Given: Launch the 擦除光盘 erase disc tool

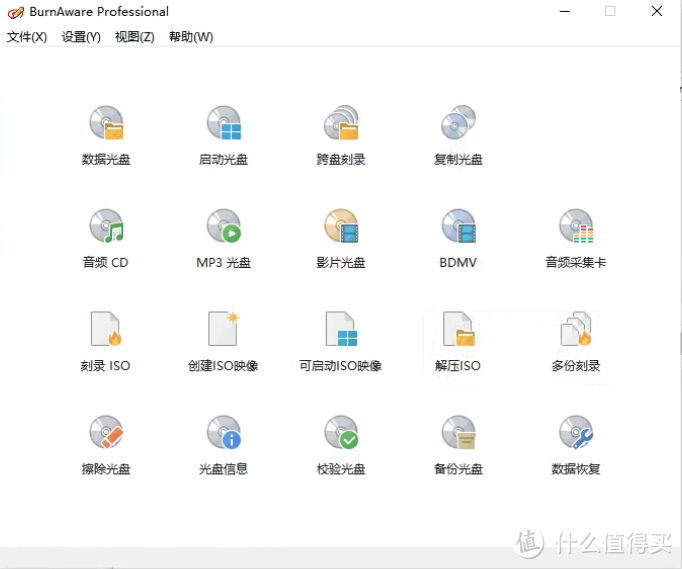Looking at the screenshot, I should (x=106, y=445).
